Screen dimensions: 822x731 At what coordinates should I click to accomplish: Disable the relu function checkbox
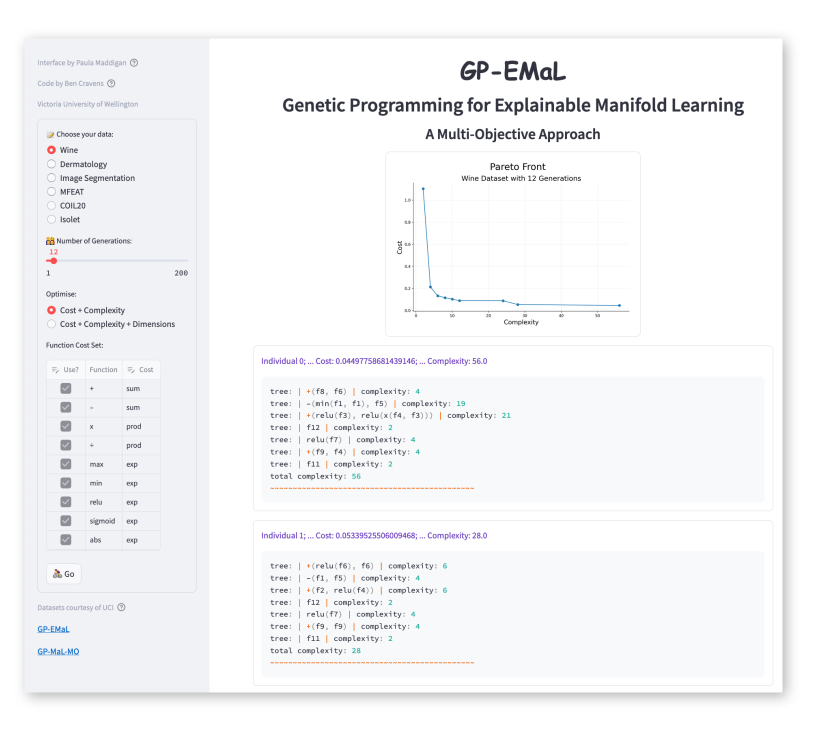click(66, 502)
